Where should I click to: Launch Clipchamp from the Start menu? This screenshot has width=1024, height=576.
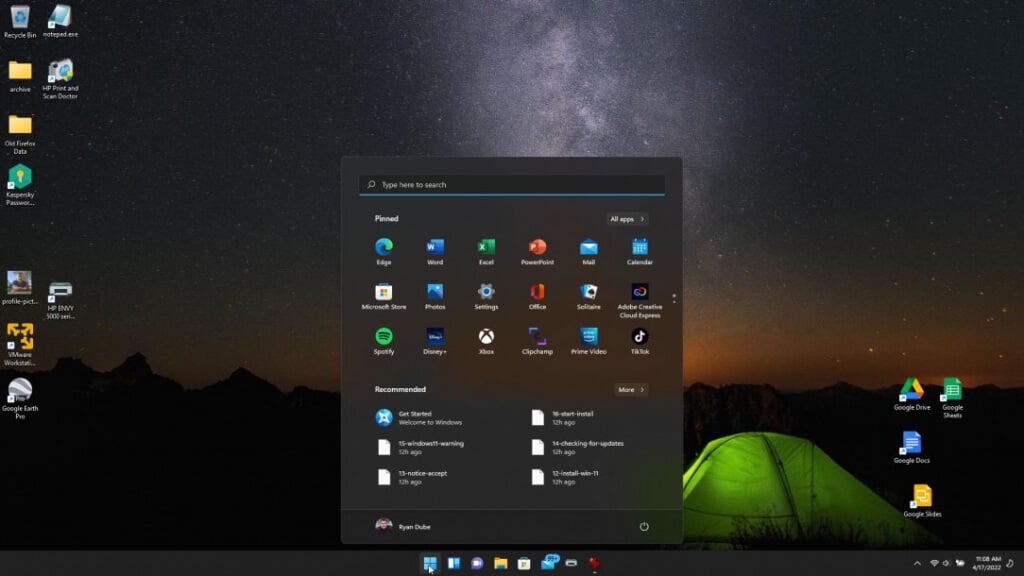(537, 342)
